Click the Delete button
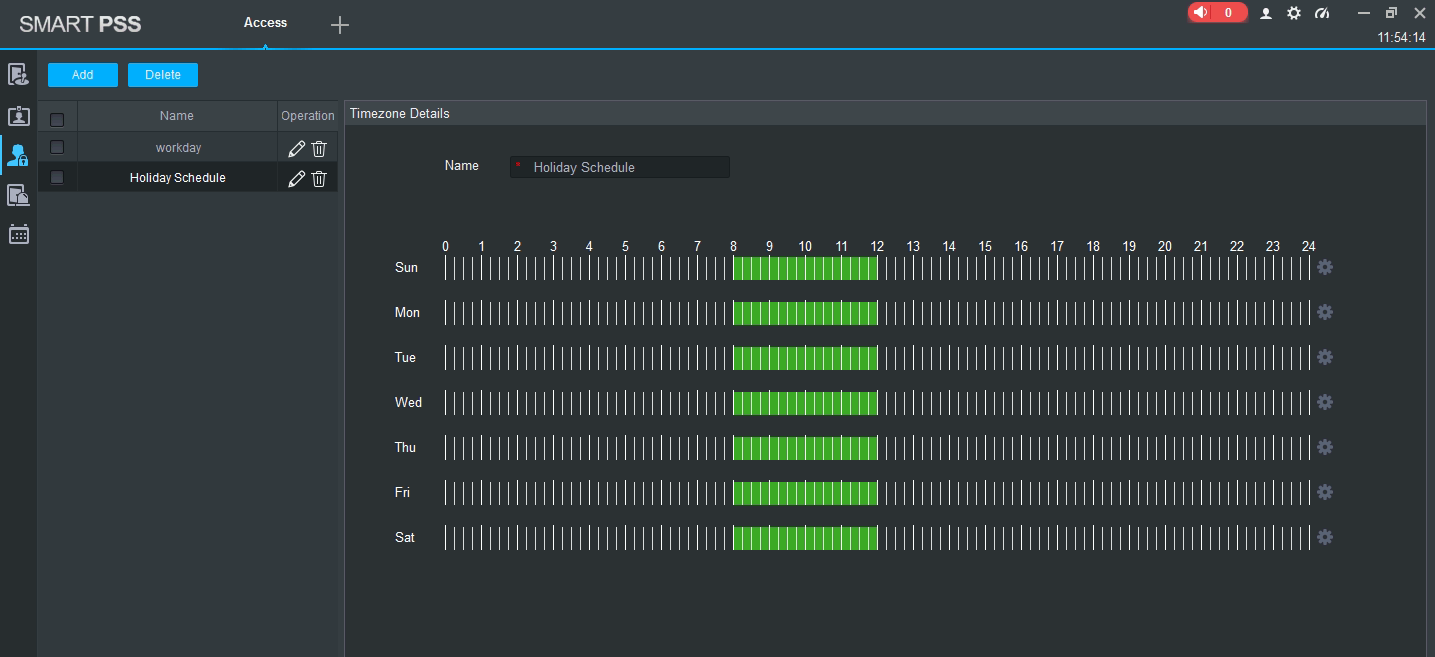This screenshot has height=657, width=1435. click(163, 75)
